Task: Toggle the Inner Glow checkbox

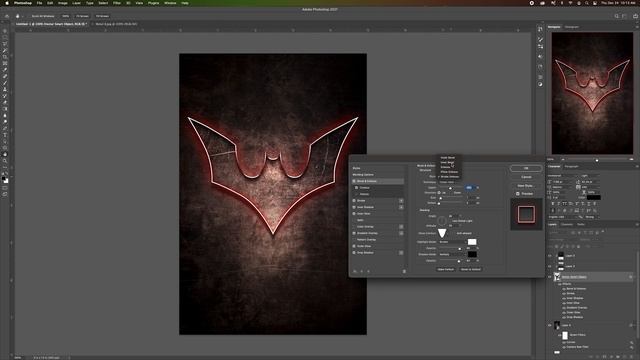Action: pyautogui.click(x=354, y=213)
